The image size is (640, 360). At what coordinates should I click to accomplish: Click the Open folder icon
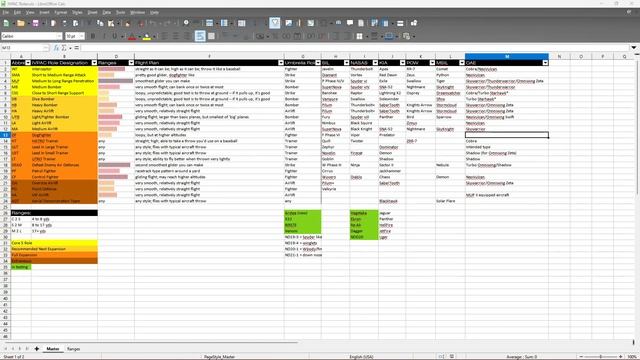[20, 23]
